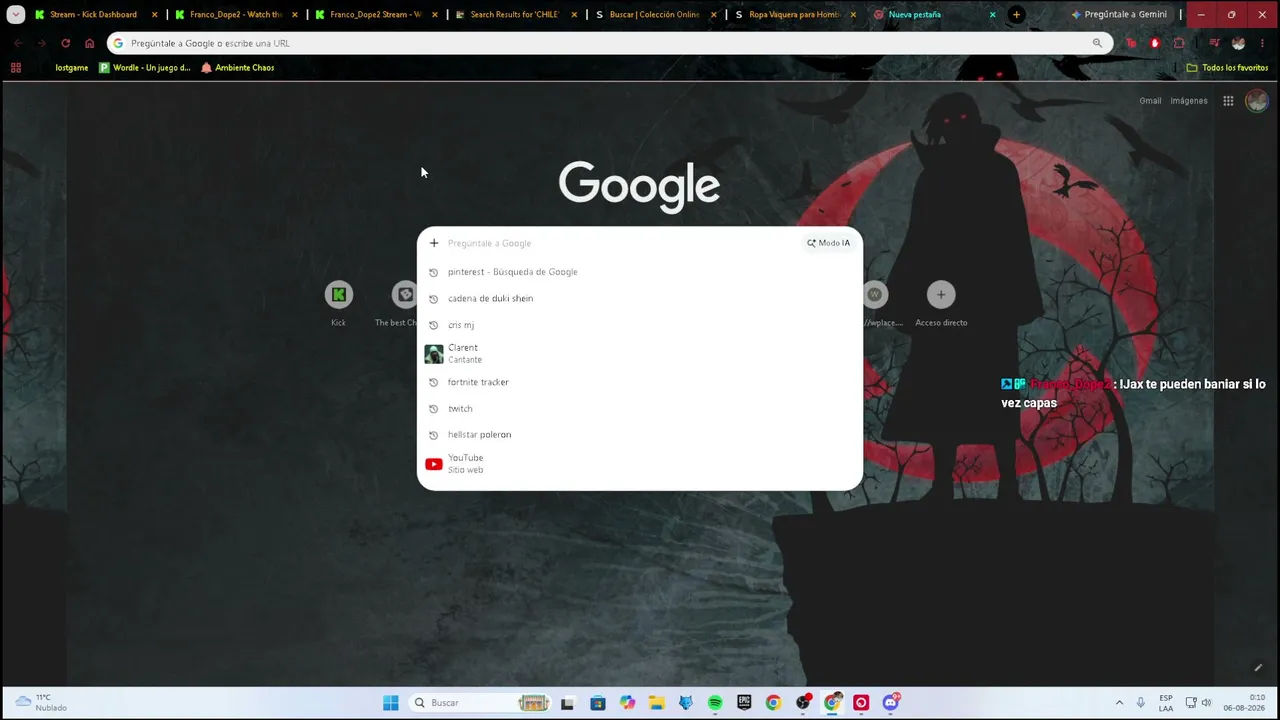Open the volume speaker control
The width and height of the screenshot is (1280, 720).
tap(1206, 703)
